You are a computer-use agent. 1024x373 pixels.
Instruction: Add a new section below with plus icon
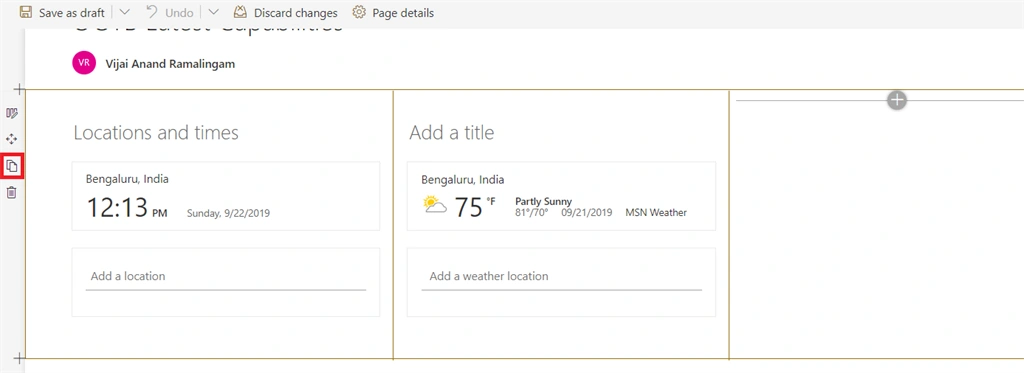pos(20,358)
